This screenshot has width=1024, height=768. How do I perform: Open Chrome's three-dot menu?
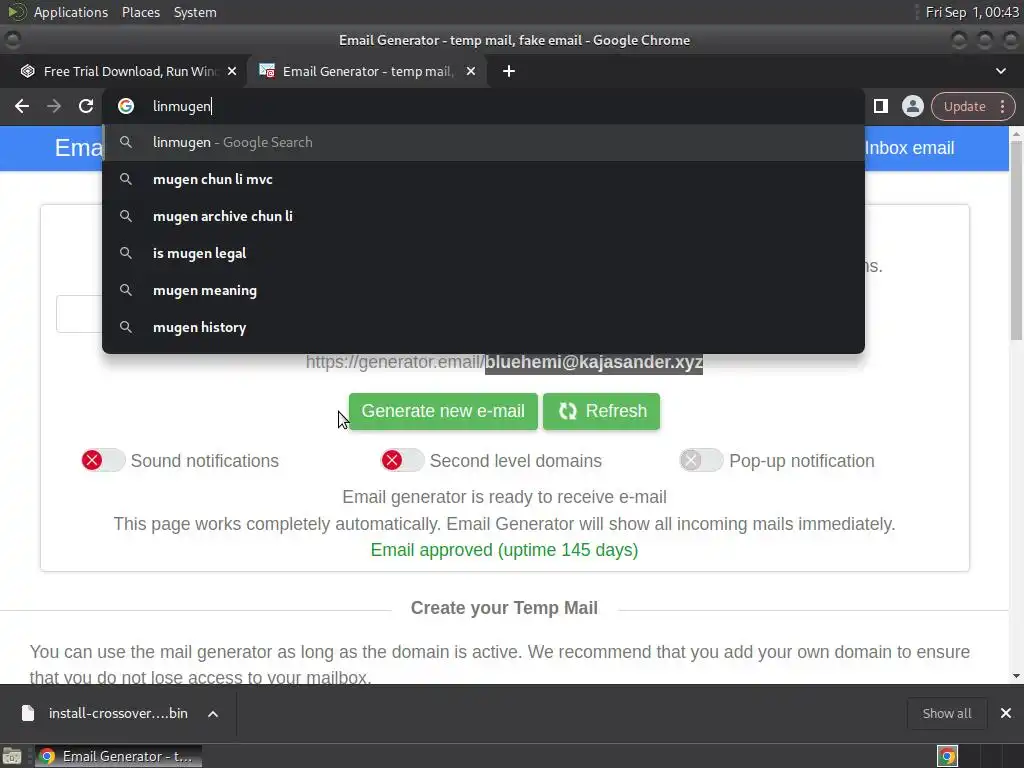click(1002, 106)
